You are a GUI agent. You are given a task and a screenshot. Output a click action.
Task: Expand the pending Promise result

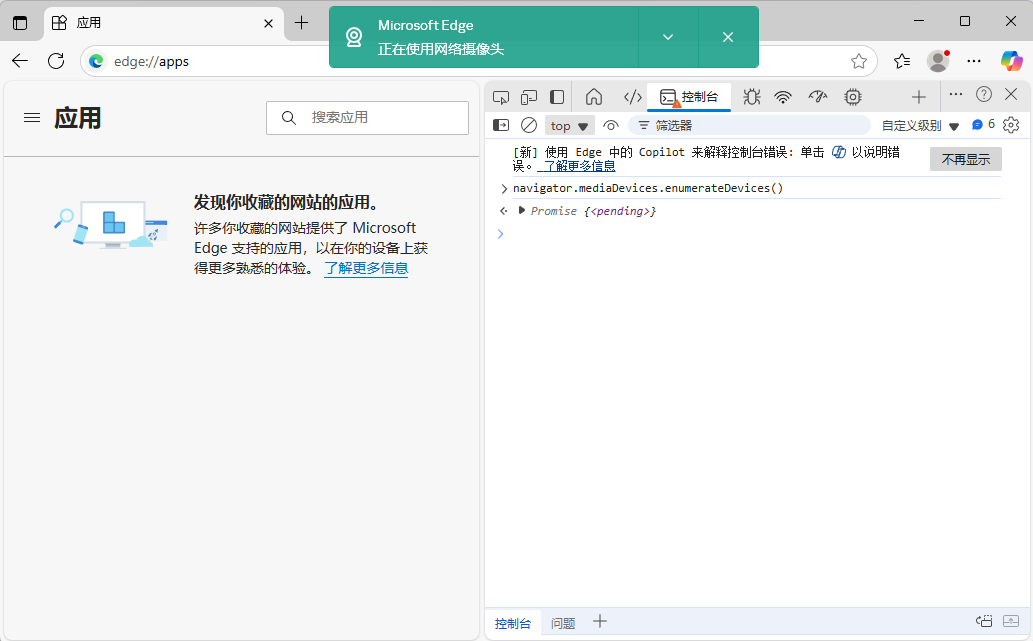(522, 210)
